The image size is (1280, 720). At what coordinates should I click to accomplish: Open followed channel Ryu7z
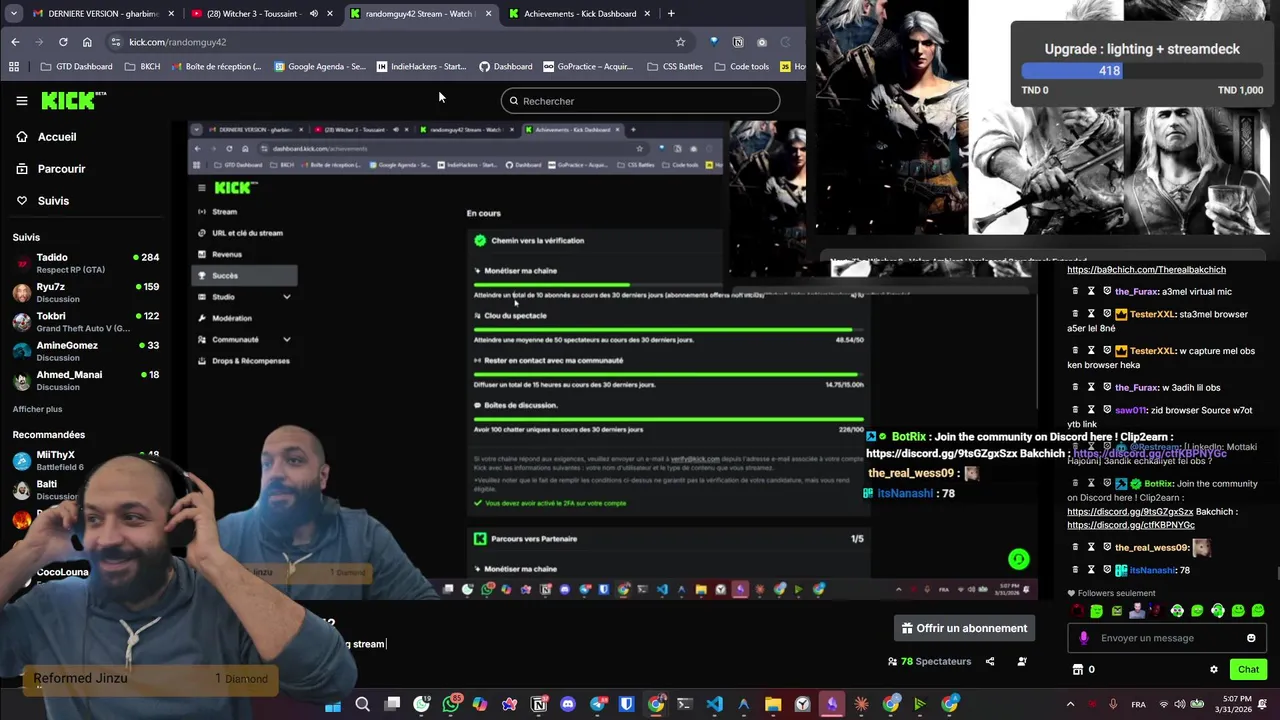click(x=86, y=292)
